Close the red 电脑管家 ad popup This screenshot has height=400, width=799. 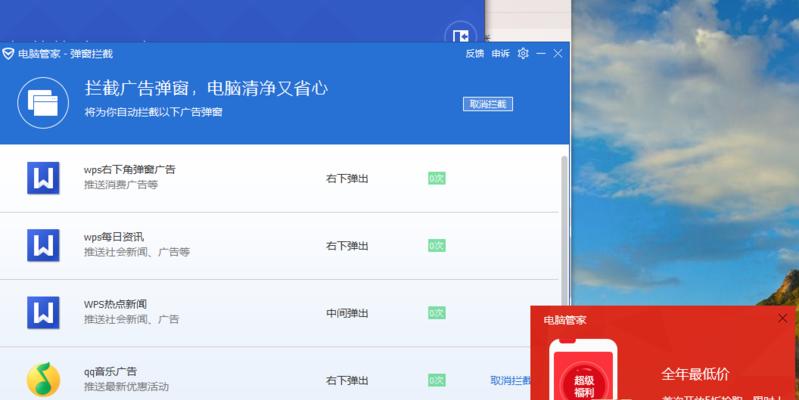[x=783, y=318]
